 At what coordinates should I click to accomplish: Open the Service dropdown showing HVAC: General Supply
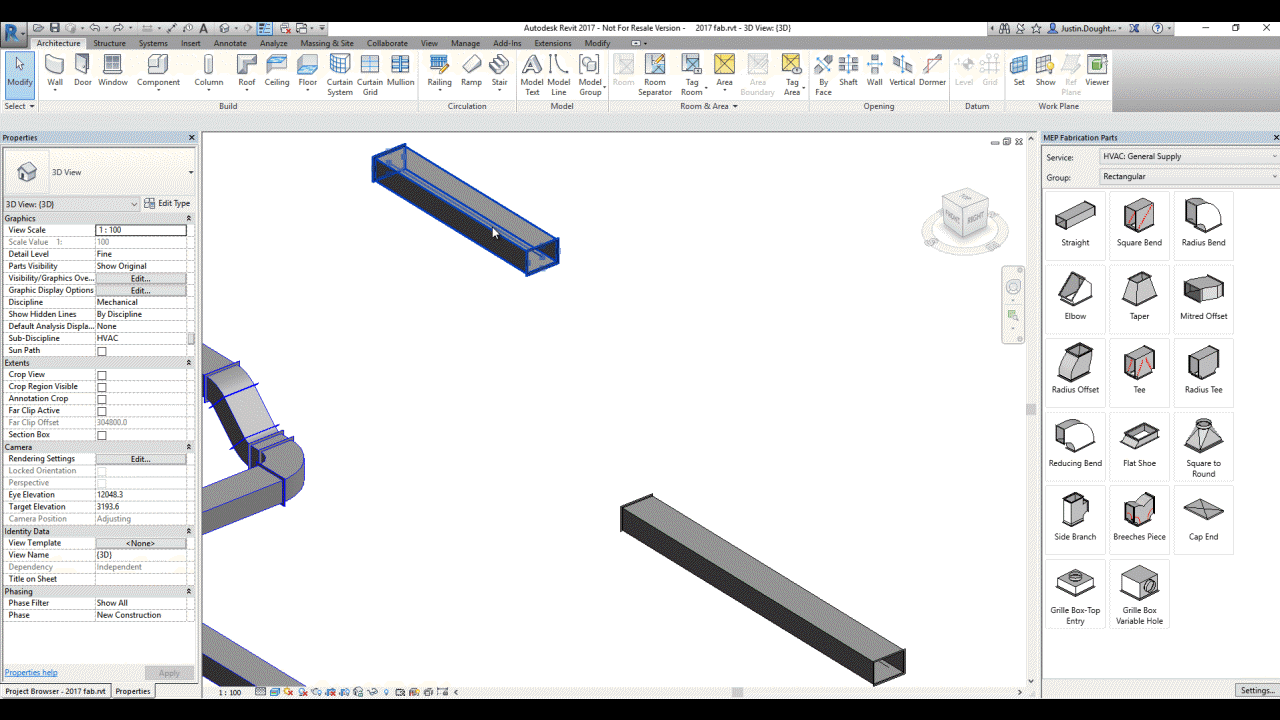(1188, 156)
